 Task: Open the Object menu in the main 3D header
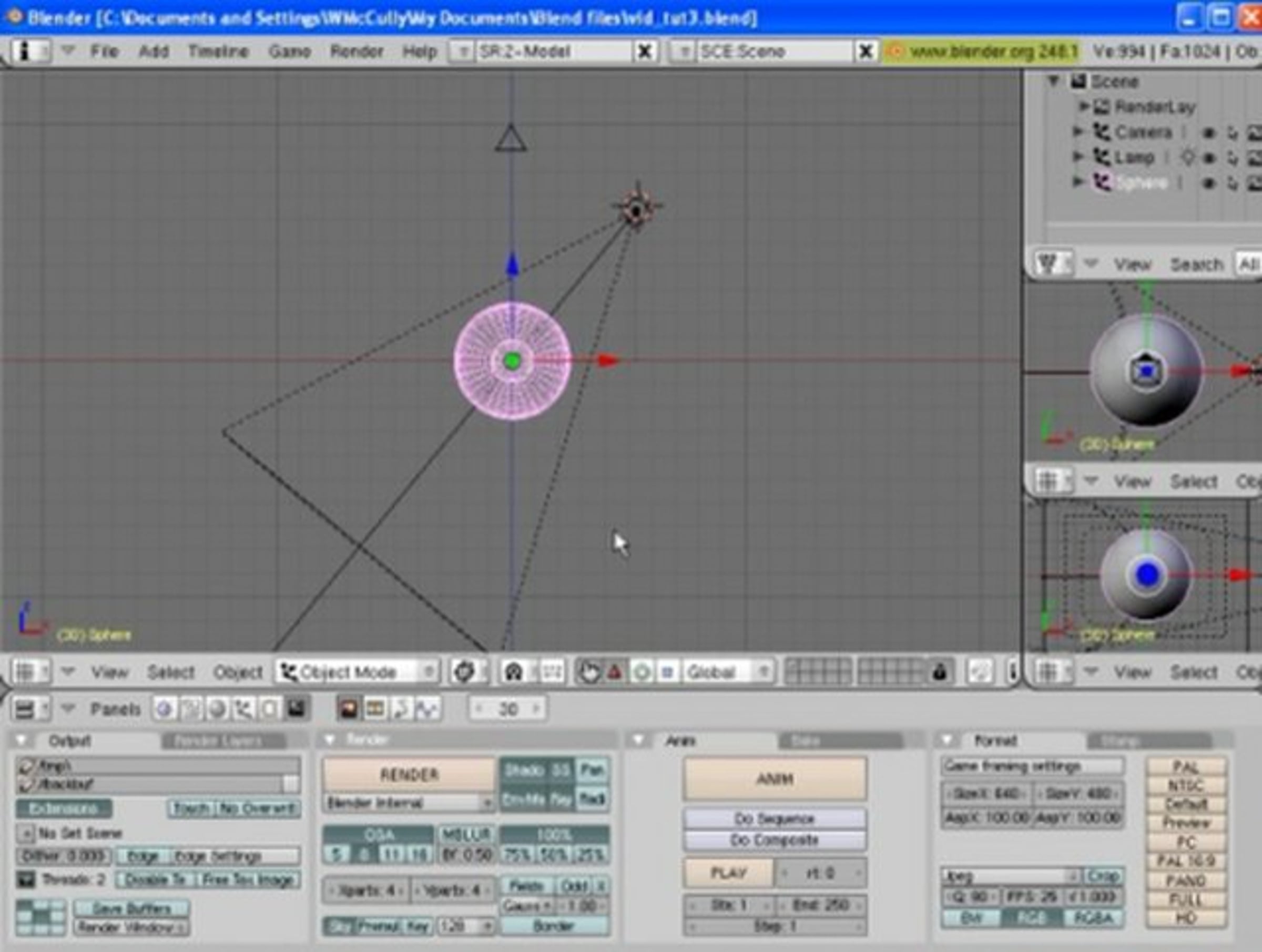(x=238, y=672)
